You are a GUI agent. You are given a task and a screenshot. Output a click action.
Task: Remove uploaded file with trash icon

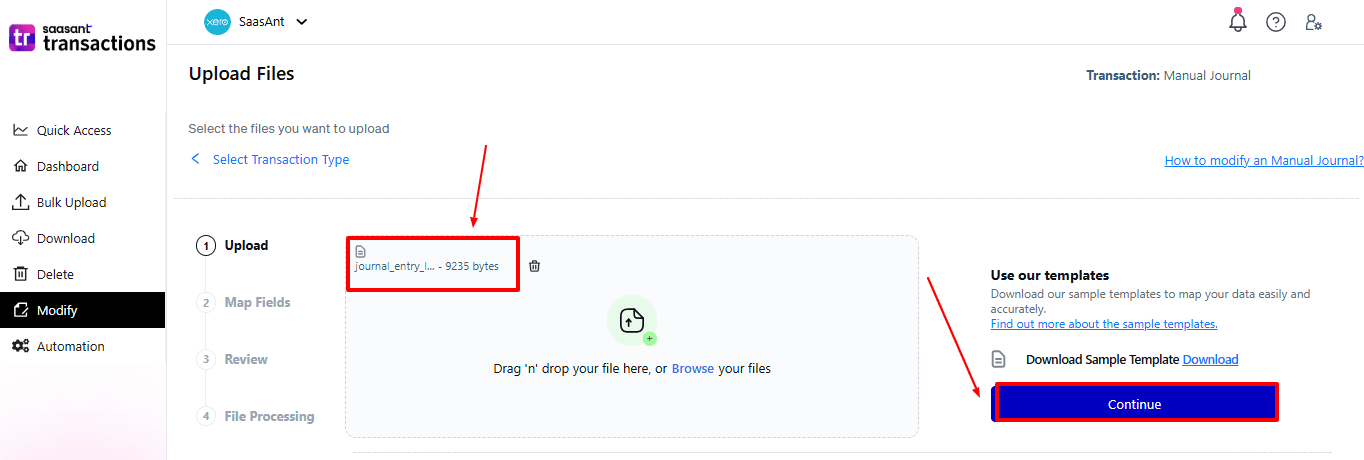click(535, 266)
